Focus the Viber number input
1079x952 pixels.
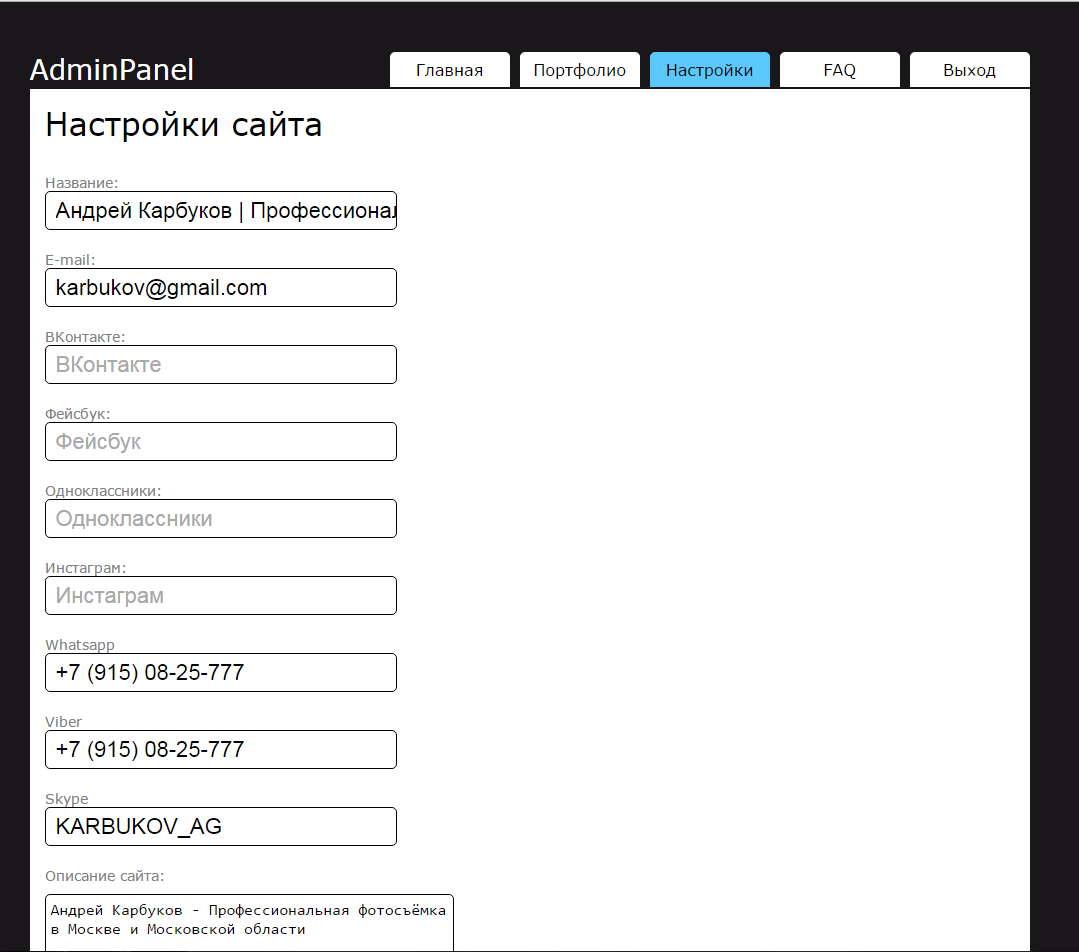pos(220,749)
